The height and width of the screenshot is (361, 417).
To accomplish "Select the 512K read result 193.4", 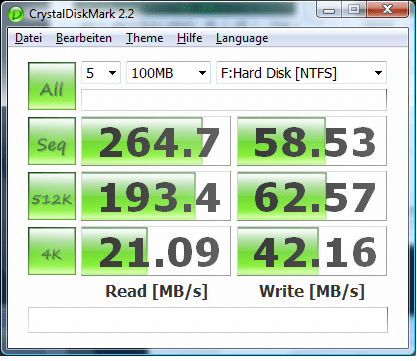I will pyautogui.click(x=156, y=196).
